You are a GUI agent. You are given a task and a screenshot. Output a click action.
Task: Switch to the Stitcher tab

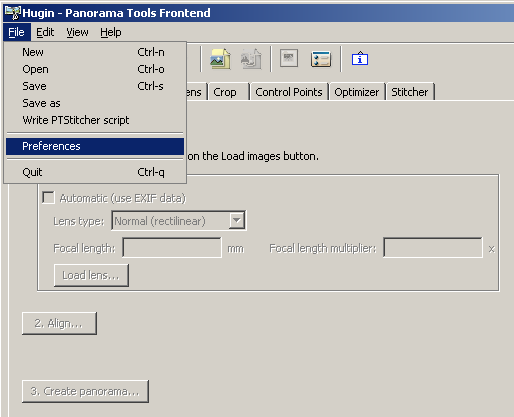[x=410, y=92]
